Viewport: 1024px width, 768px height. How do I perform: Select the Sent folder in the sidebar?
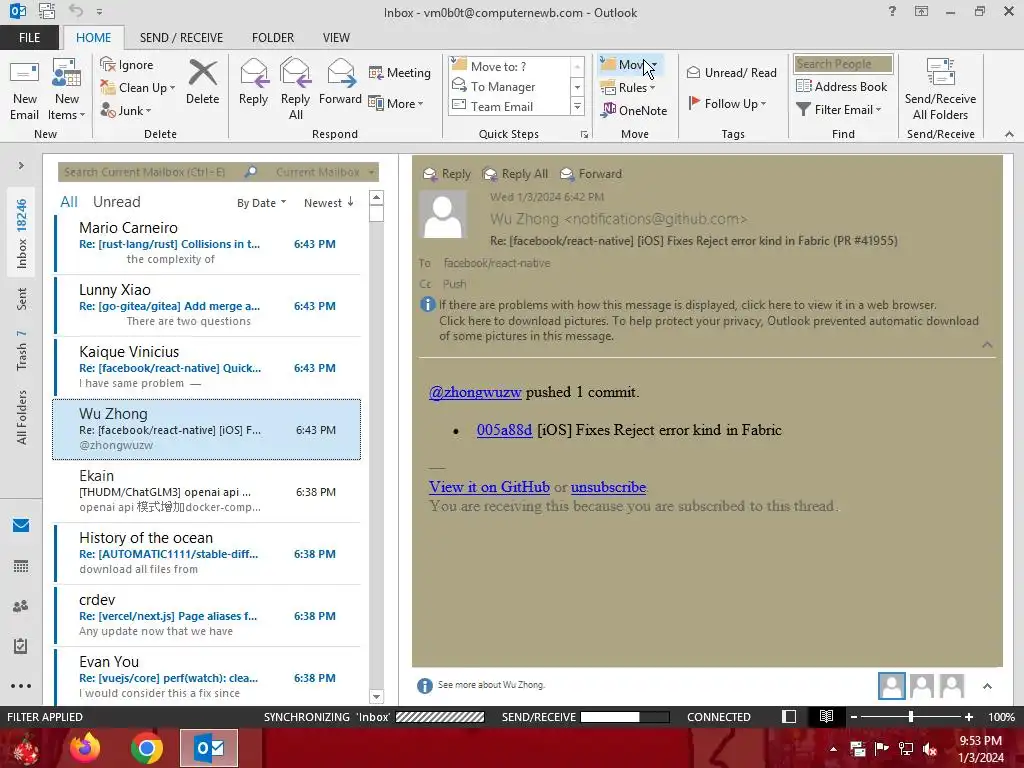[22, 298]
